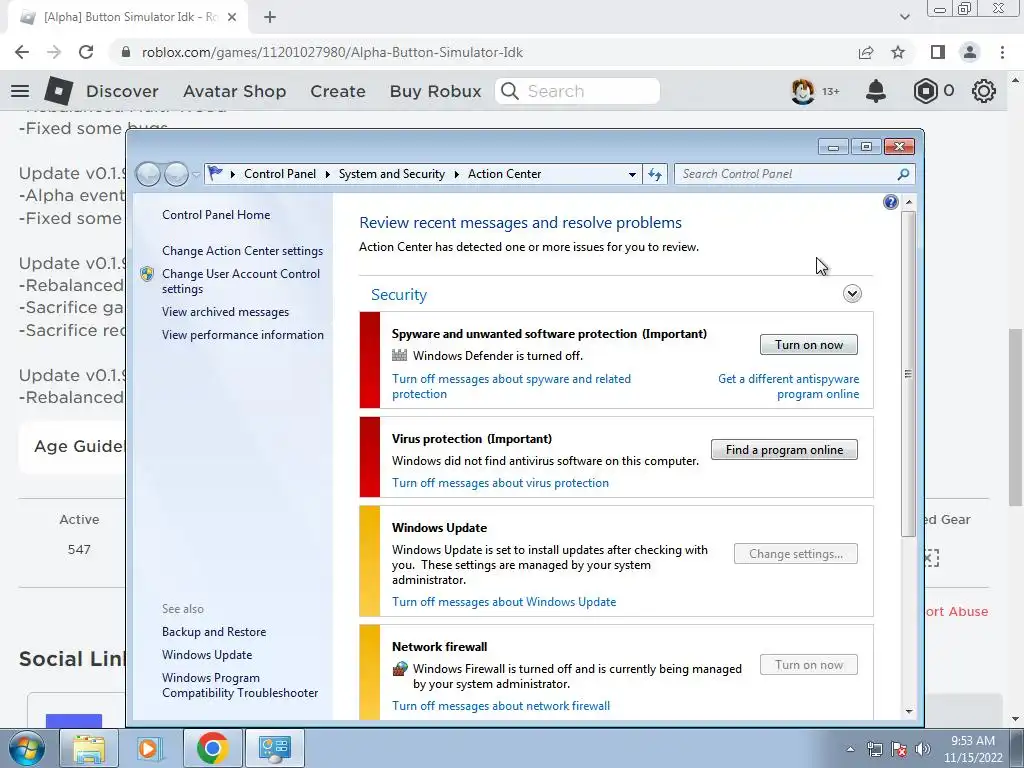The height and width of the screenshot is (768, 1024).
Task: Open the taskbar clock showing 9:53 AM
Action: [x=973, y=749]
